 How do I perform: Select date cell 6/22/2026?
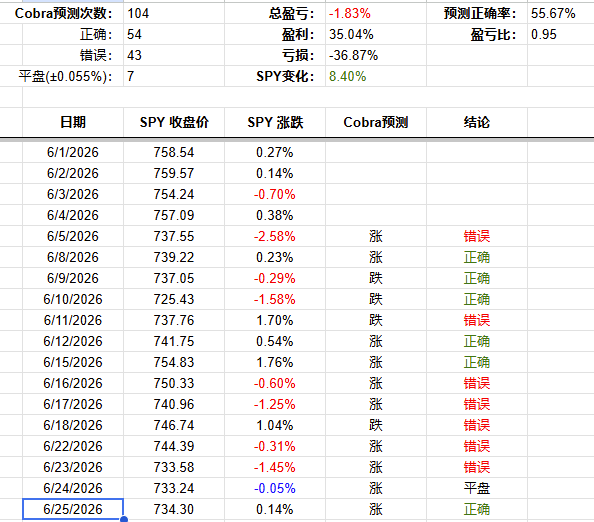[73, 446]
